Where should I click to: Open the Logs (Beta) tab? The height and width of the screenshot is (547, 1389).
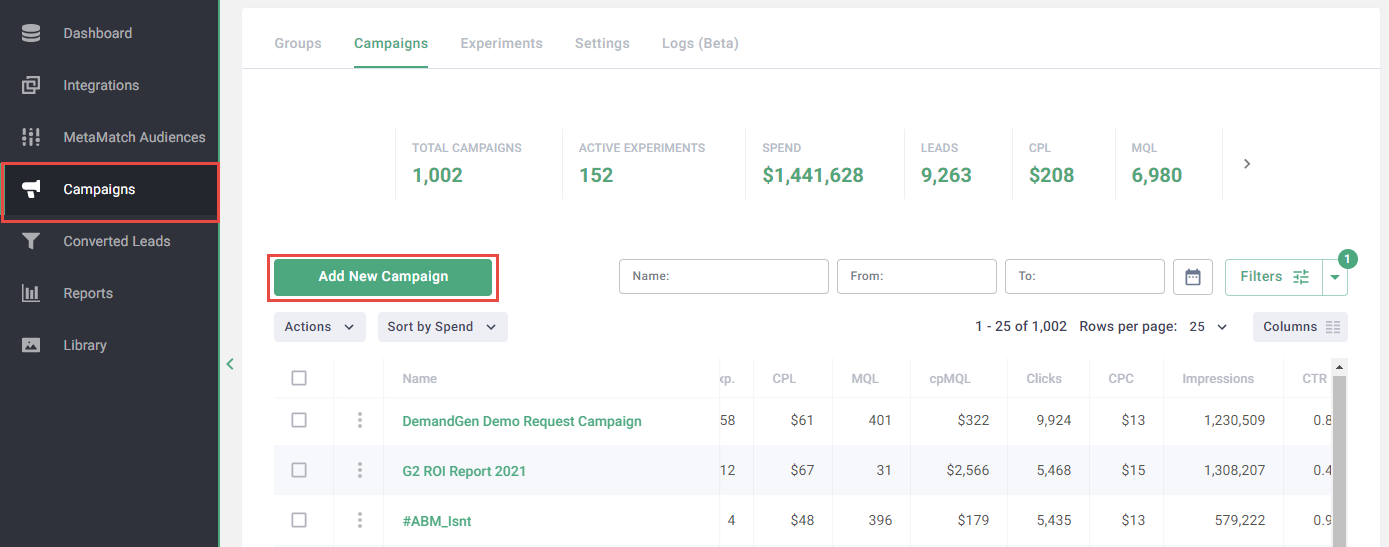700,43
